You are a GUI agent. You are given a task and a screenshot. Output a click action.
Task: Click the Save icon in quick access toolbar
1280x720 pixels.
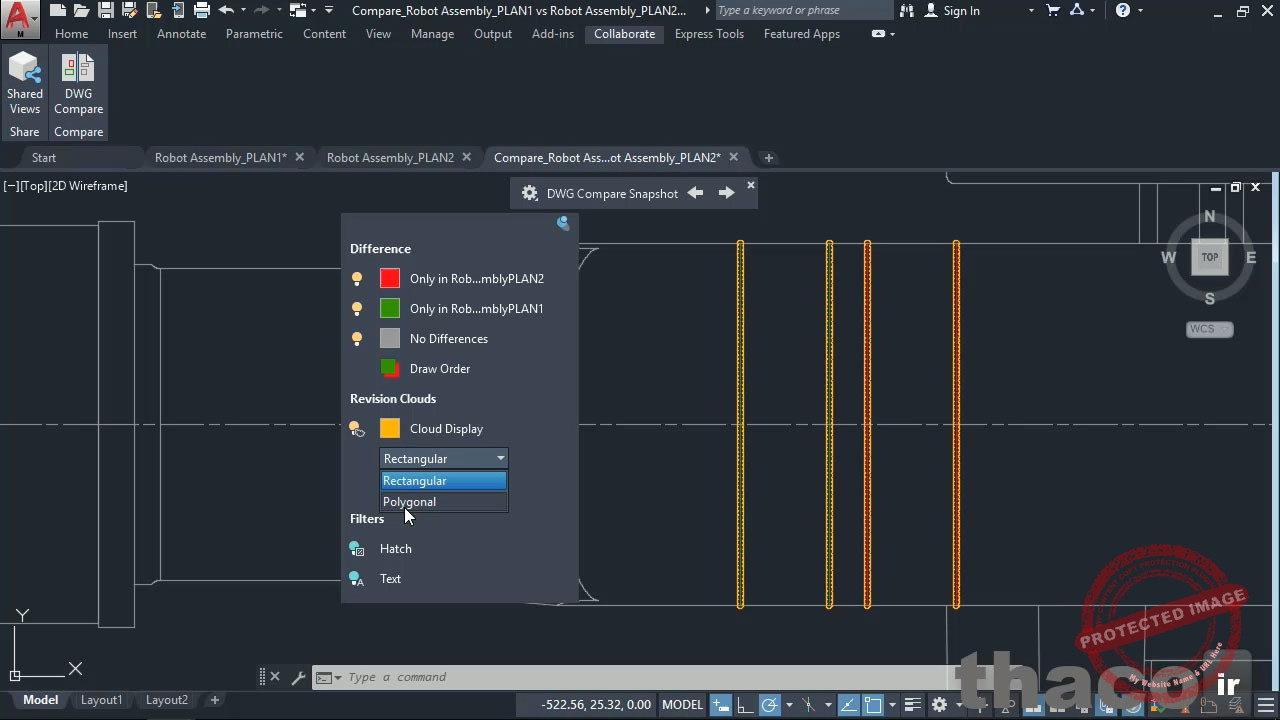point(105,10)
